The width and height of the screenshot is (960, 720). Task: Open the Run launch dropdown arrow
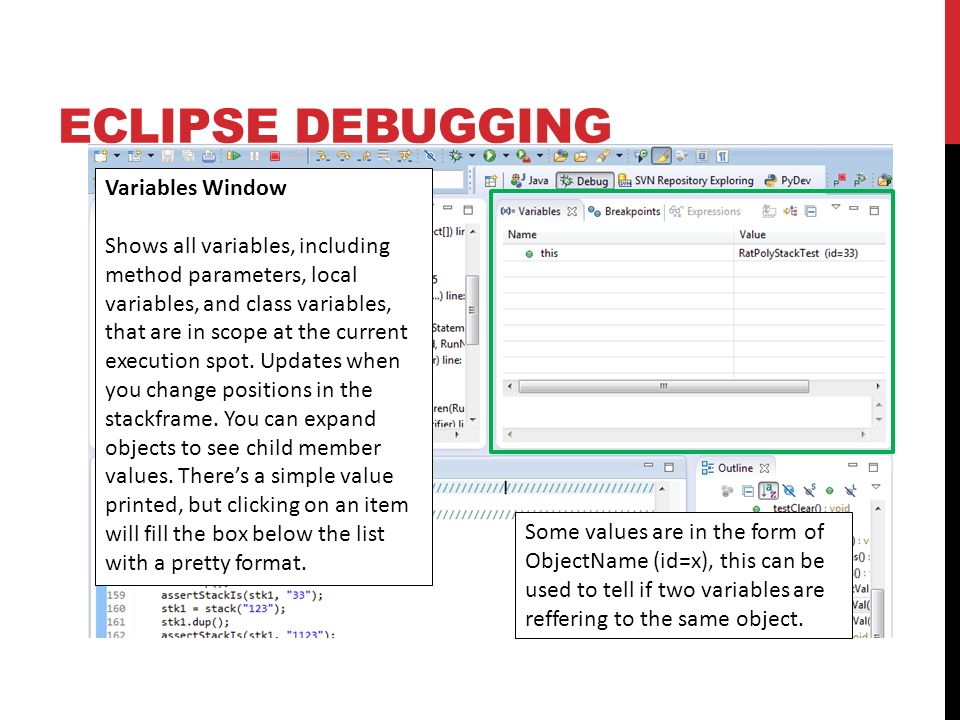[506, 156]
